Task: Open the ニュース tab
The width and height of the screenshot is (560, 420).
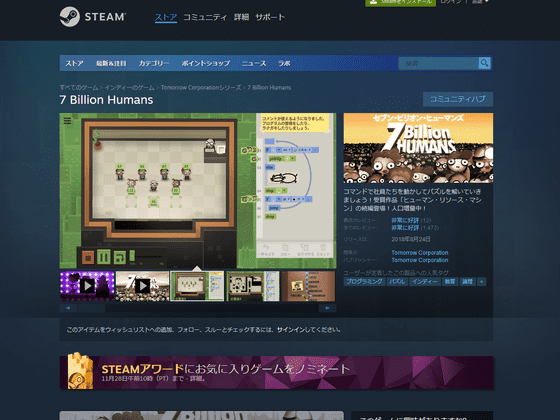Action: click(254, 63)
